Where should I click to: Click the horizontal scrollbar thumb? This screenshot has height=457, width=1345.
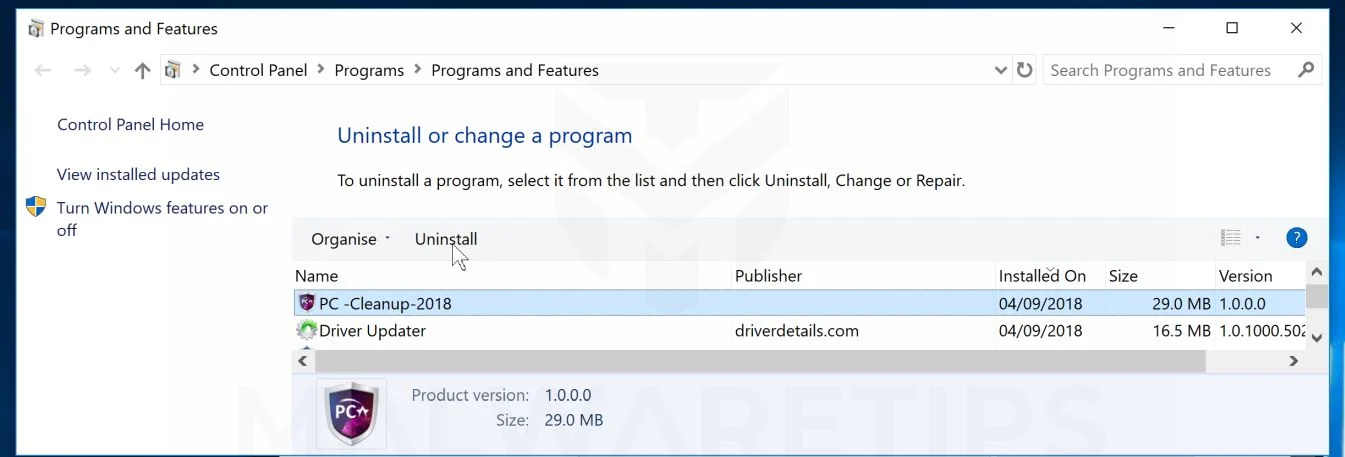pos(761,361)
